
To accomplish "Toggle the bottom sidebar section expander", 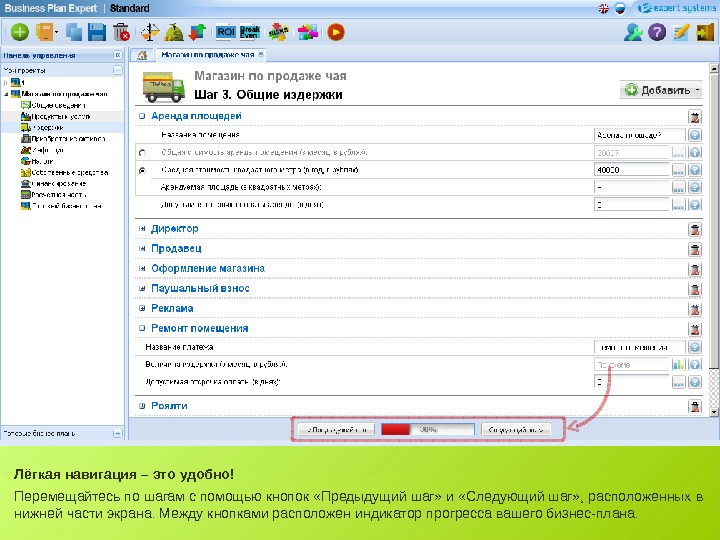I will coord(118,433).
